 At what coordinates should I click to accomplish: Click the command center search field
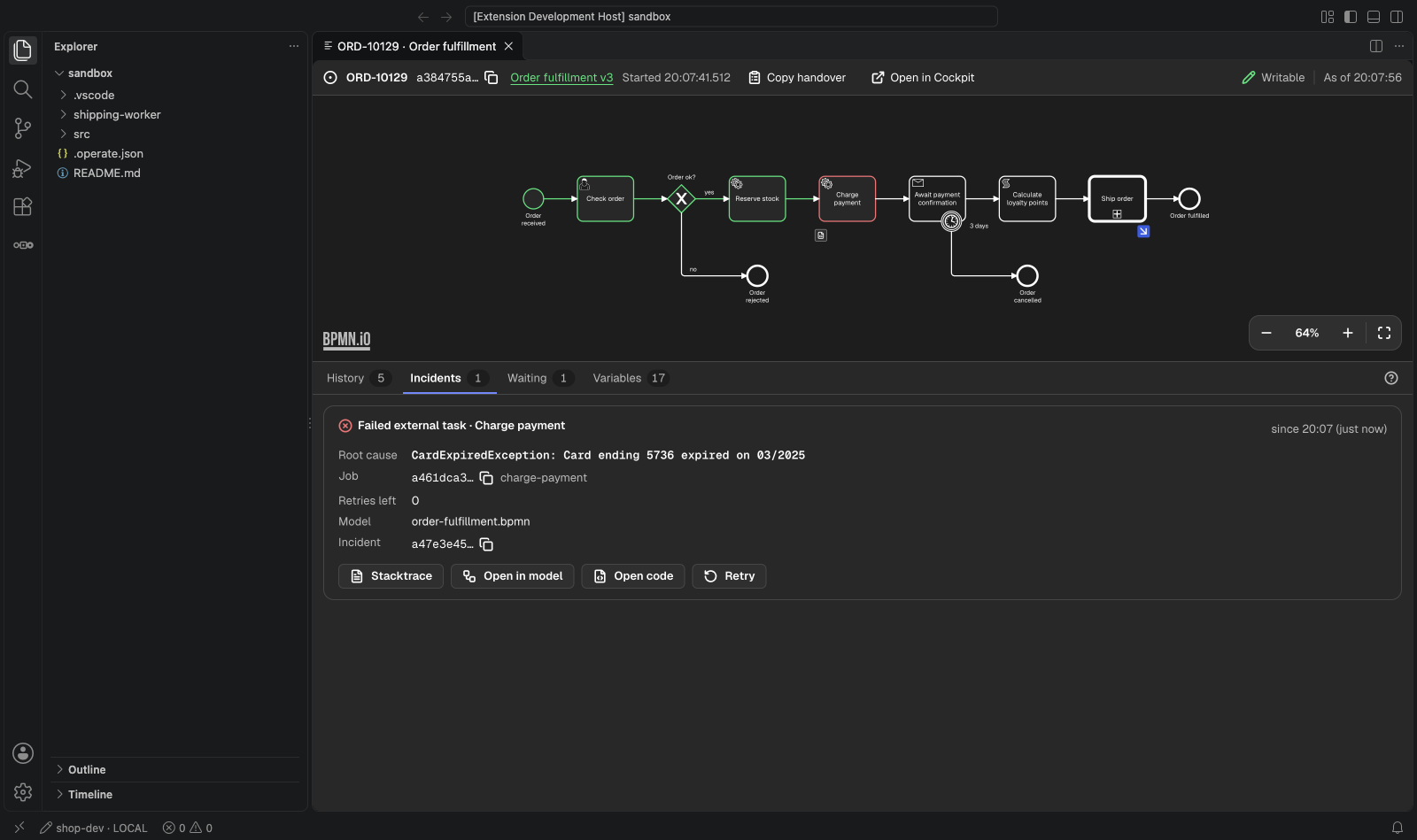point(732,17)
